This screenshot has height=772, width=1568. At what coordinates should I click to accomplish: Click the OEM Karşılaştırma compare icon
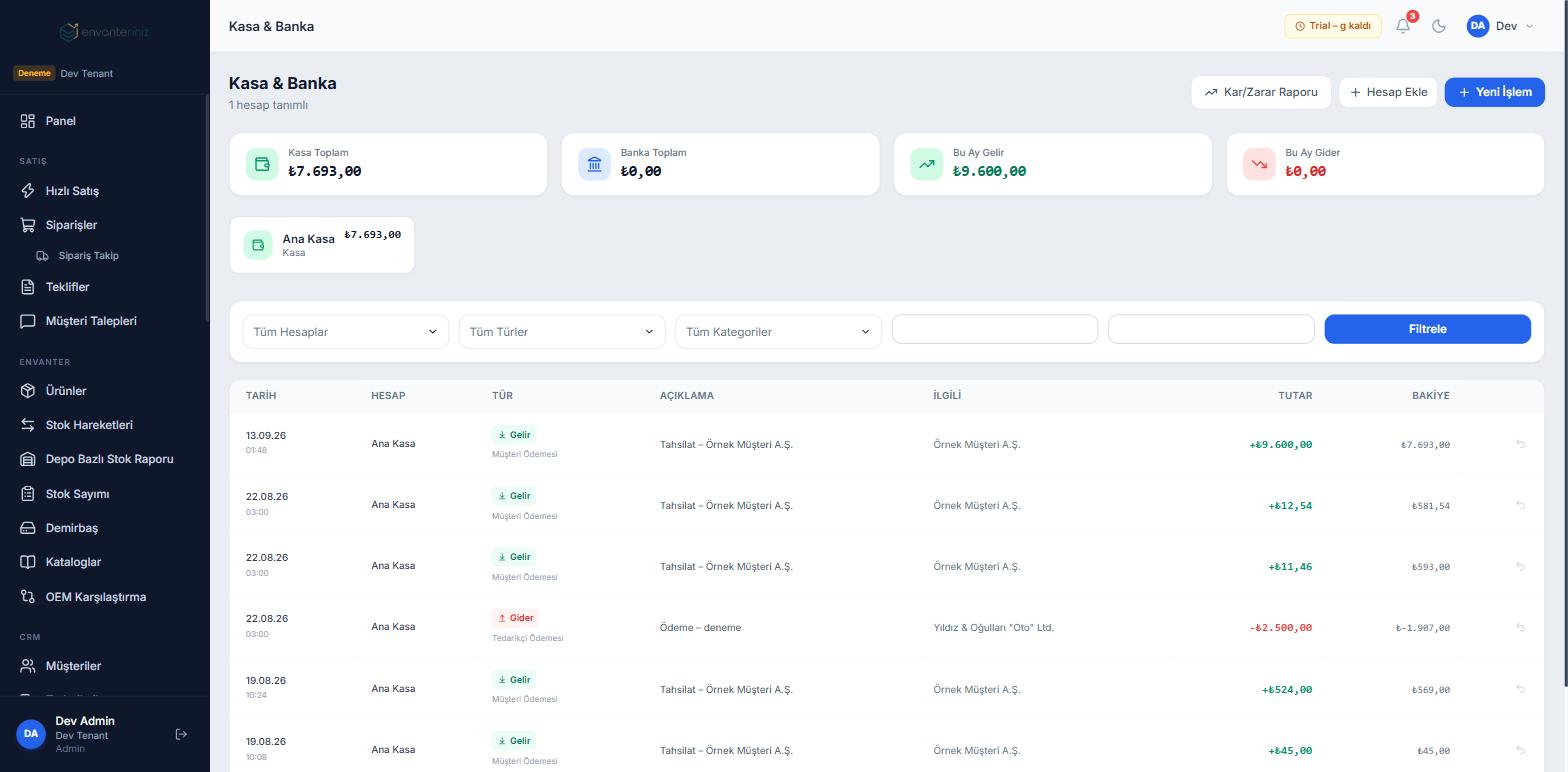[x=28, y=597]
